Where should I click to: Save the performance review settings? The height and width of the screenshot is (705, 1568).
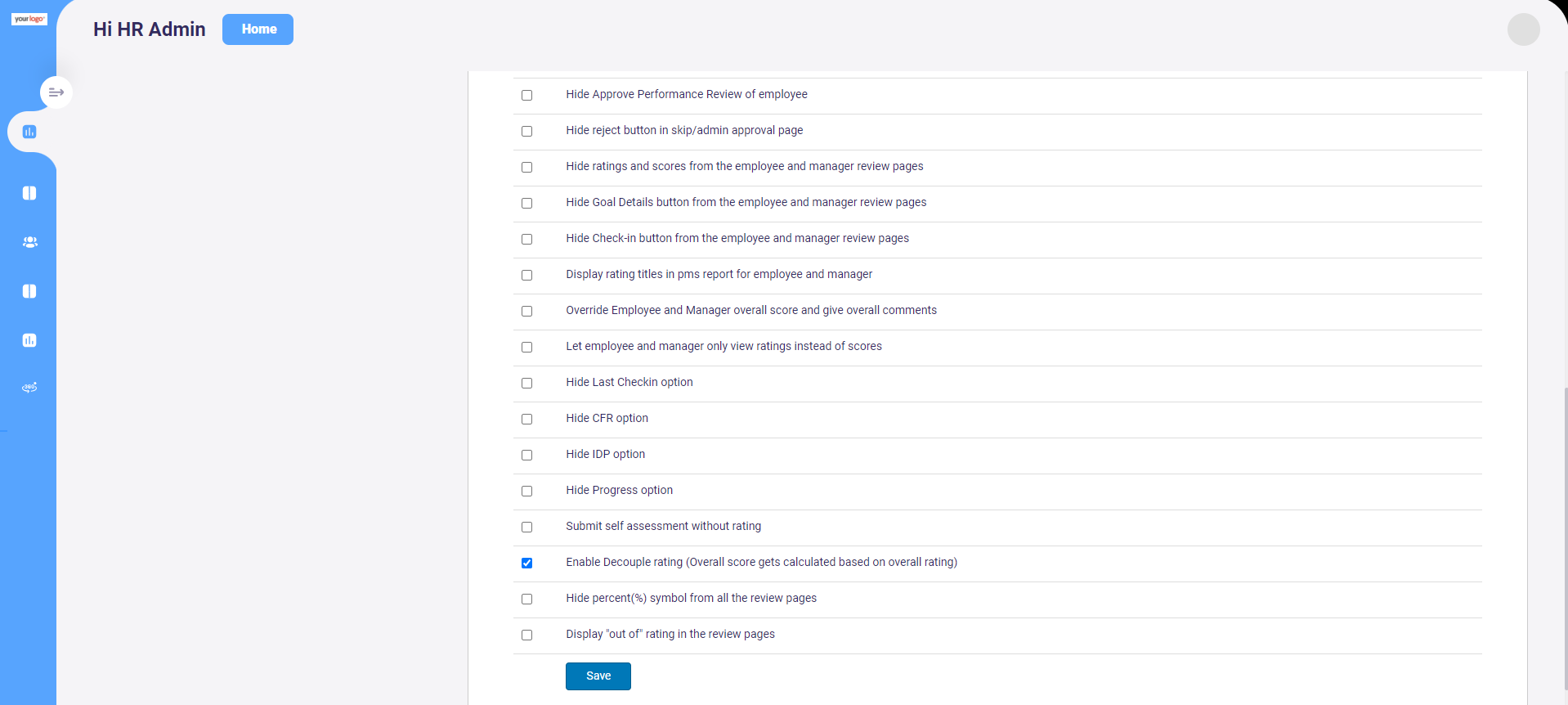(x=598, y=676)
